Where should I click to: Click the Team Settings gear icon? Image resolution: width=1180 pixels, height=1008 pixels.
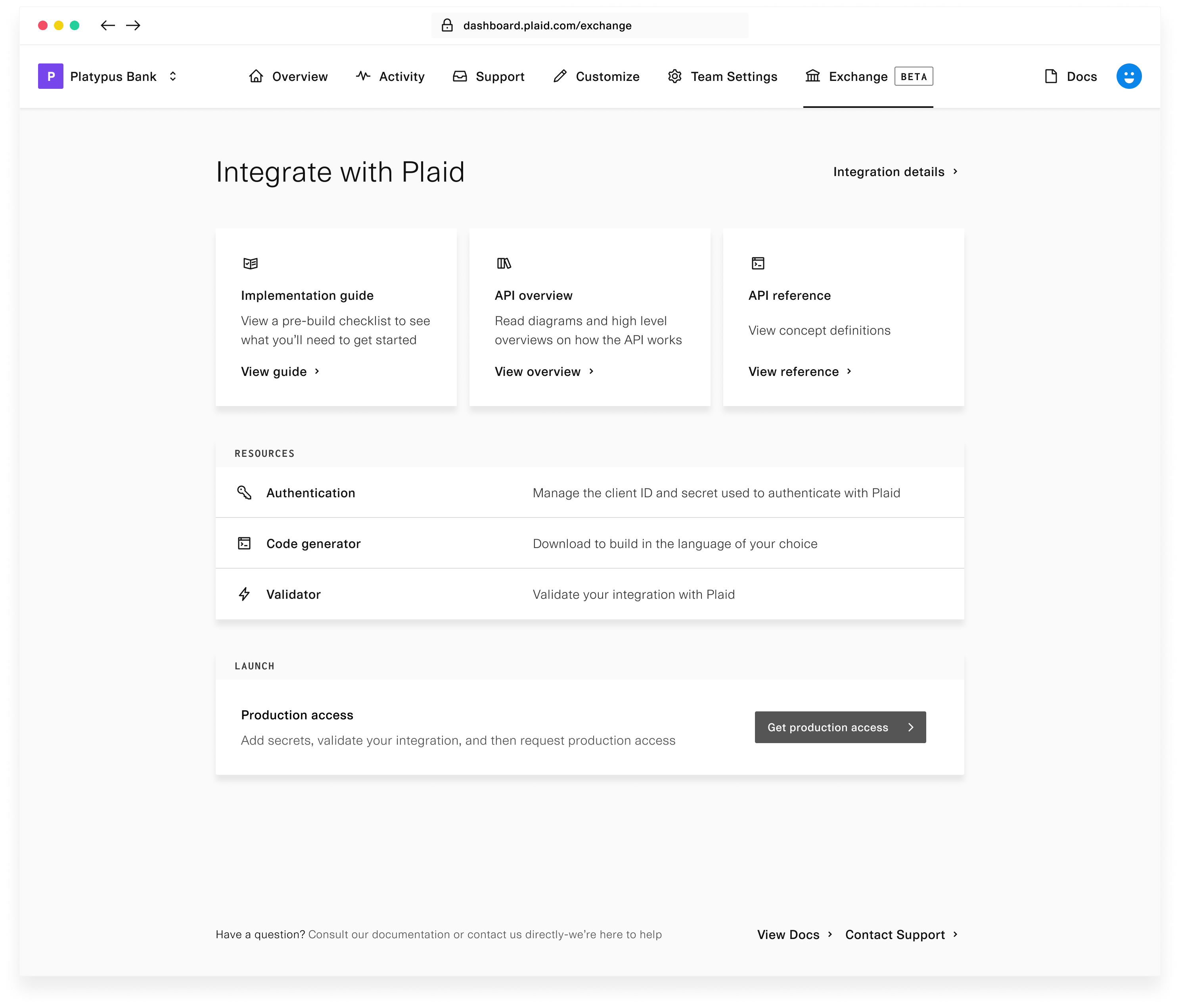point(675,76)
